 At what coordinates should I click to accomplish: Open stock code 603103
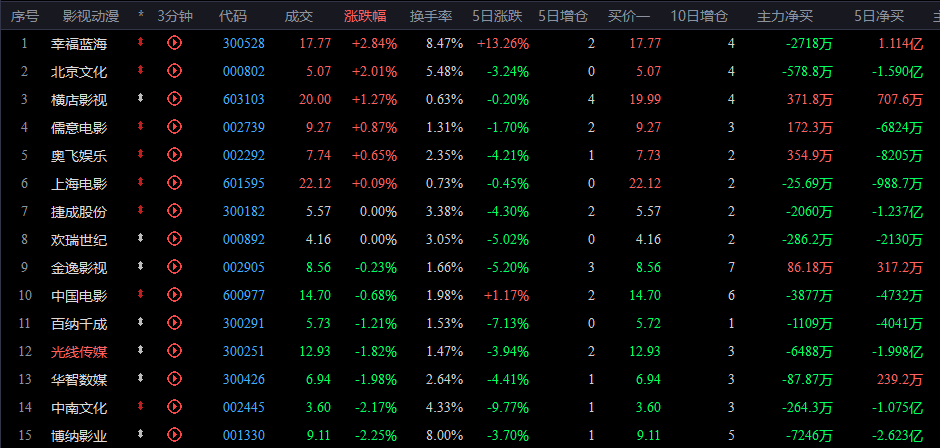click(x=243, y=99)
